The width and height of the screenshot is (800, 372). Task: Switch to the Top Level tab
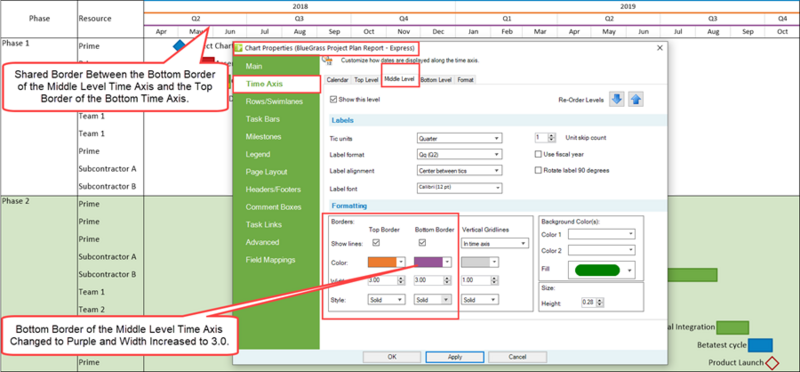366,80
